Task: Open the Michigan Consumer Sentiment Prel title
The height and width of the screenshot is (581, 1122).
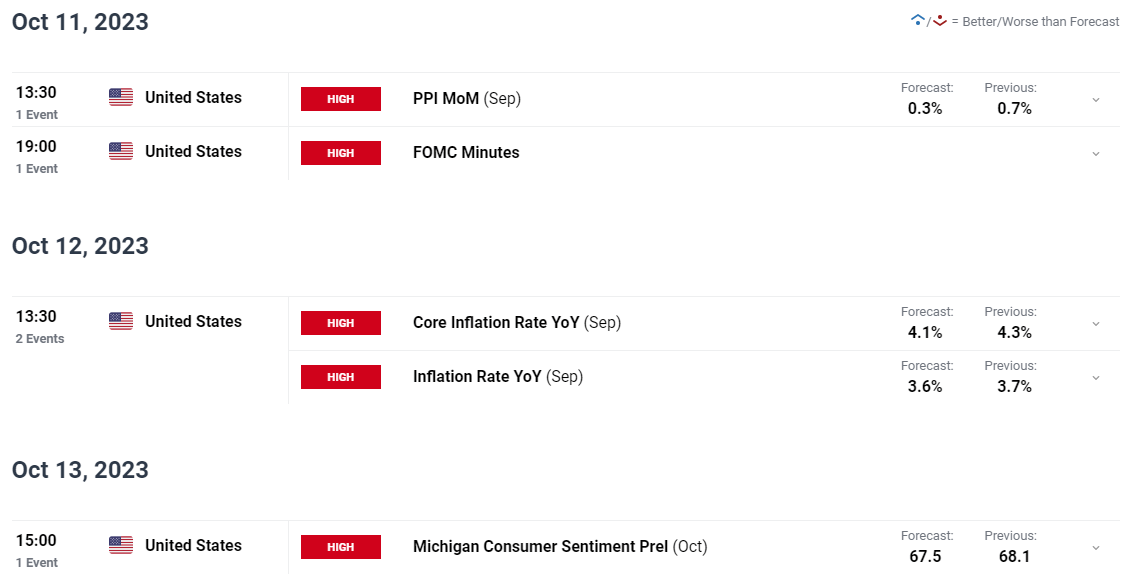Action: pos(541,547)
